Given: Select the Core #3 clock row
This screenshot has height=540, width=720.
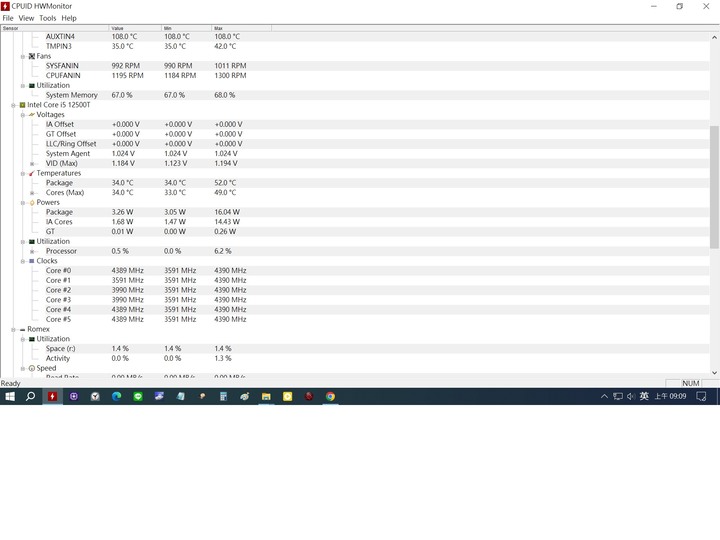Looking at the screenshot, I should pos(355,300).
